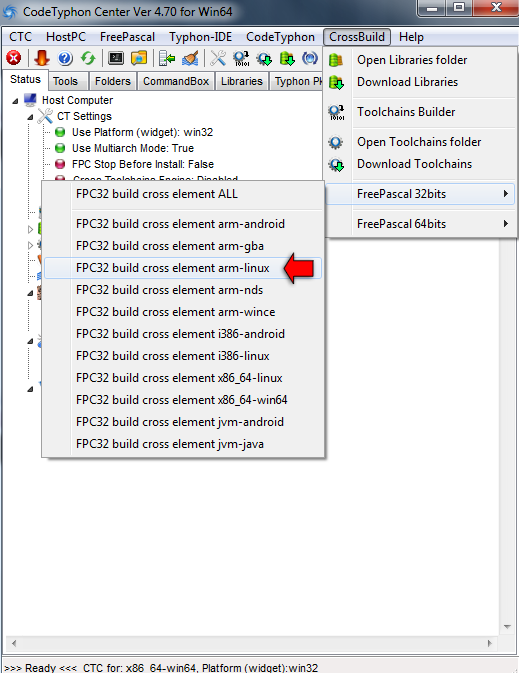Switch to the CommandBox tab
The height and width of the screenshot is (673, 519).
pos(176,81)
